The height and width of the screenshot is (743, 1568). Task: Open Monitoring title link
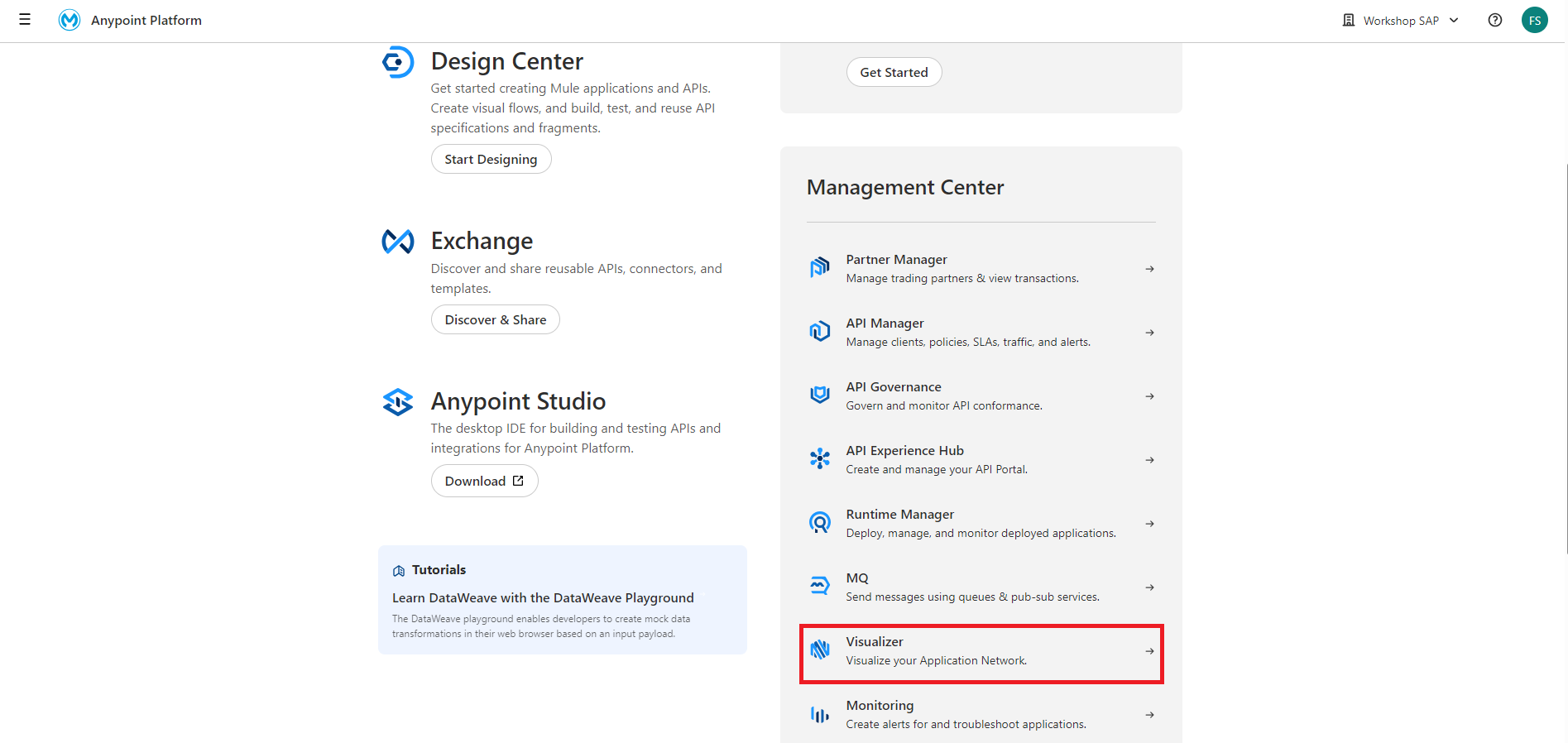(880, 706)
